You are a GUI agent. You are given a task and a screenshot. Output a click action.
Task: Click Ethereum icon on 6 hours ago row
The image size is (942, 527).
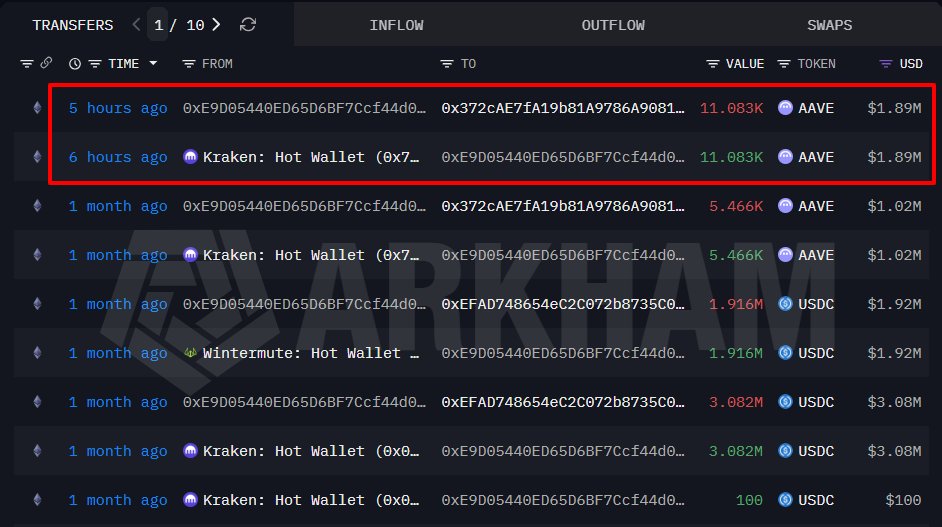point(37,157)
